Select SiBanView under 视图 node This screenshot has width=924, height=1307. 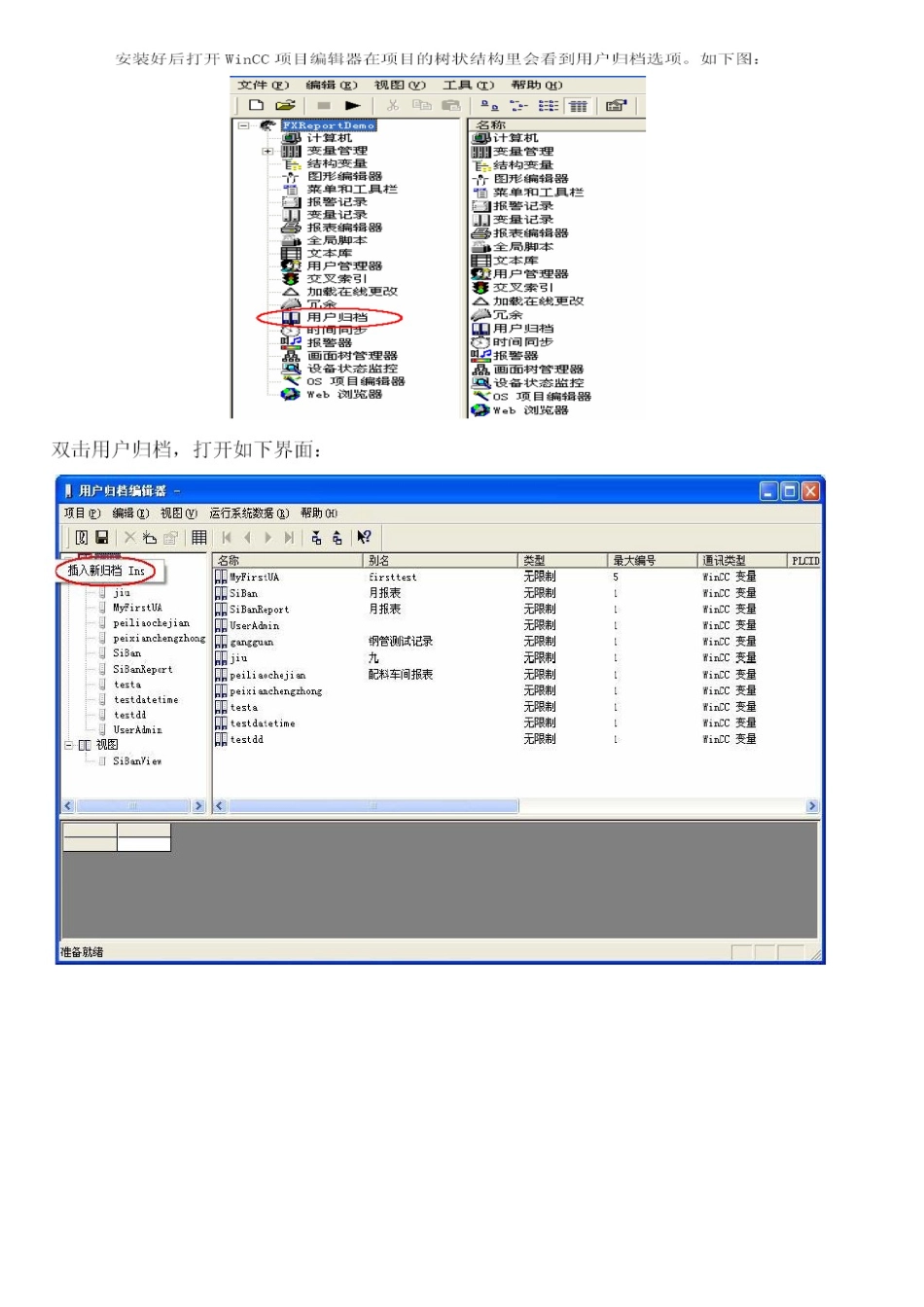[x=137, y=761]
